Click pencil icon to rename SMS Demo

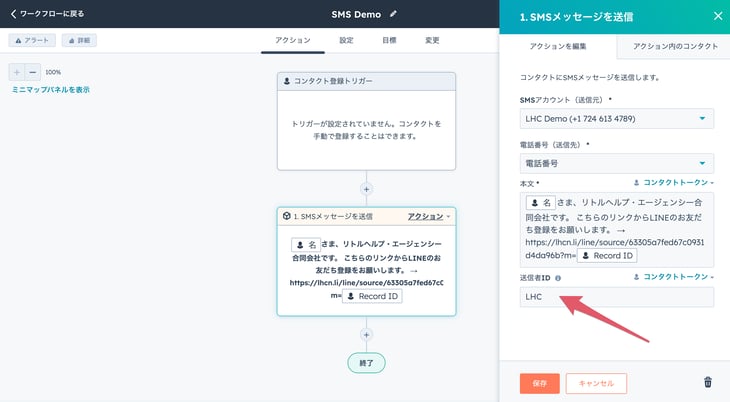point(393,14)
